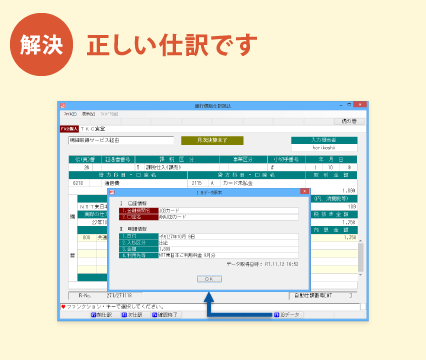Maximize the main window
Viewport: 426px width, 360px height.
pyautogui.click(x=349, y=105)
